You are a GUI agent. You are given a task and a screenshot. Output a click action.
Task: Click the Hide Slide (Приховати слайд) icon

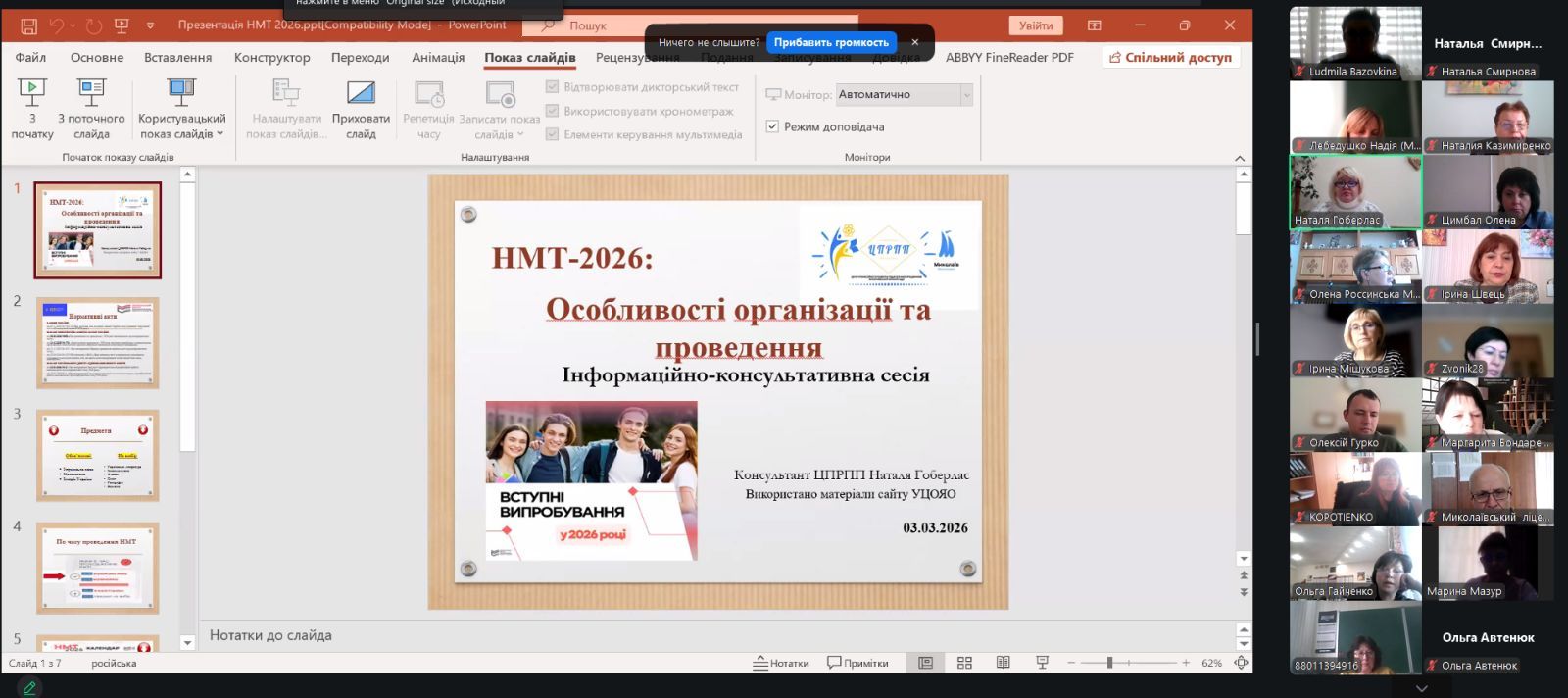(361, 94)
